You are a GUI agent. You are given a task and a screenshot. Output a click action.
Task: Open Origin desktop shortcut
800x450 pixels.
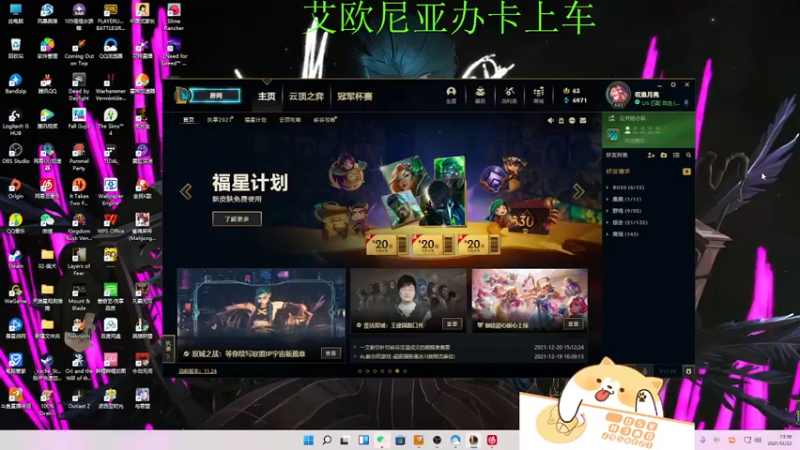coord(16,188)
